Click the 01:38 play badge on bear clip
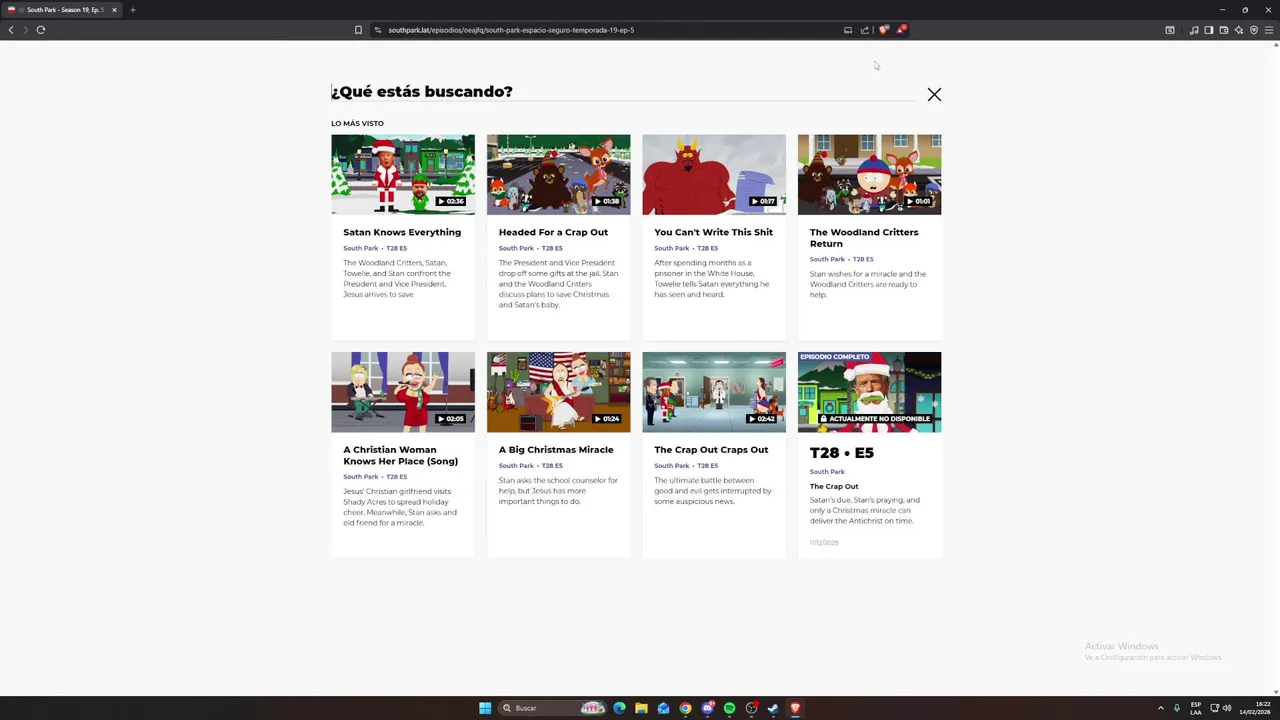This screenshot has height=720, width=1280. [x=607, y=201]
